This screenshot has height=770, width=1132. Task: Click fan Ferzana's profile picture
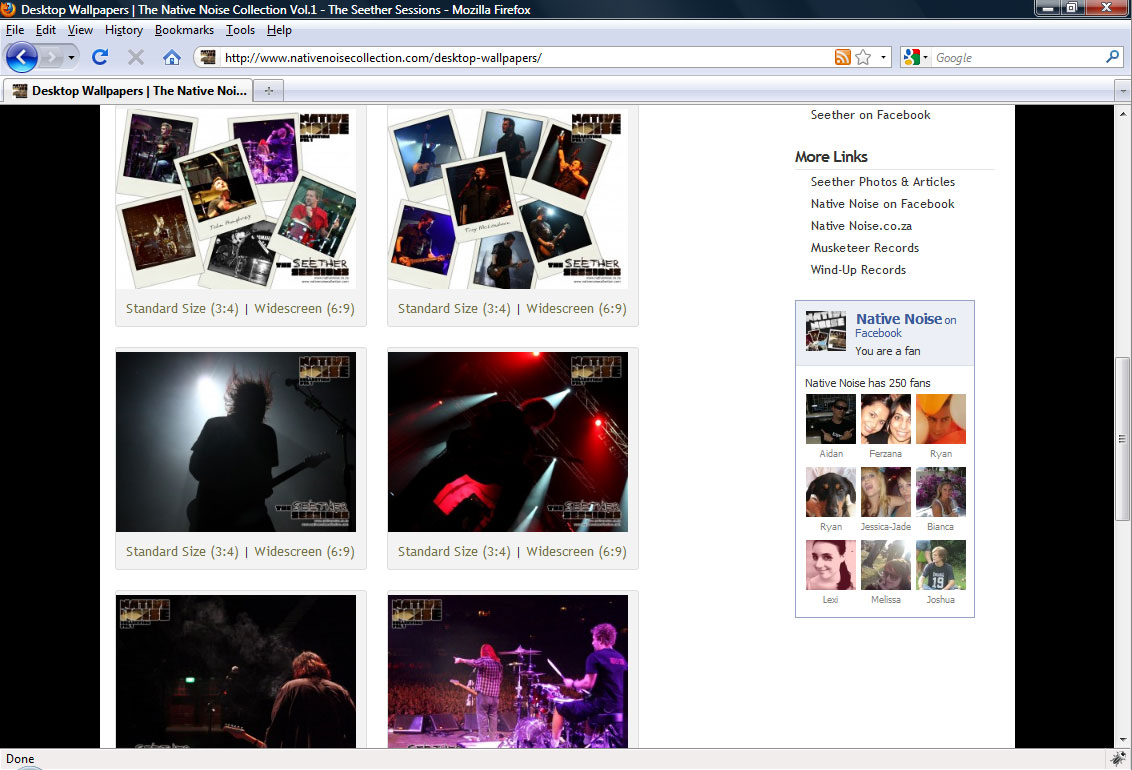click(886, 419)
